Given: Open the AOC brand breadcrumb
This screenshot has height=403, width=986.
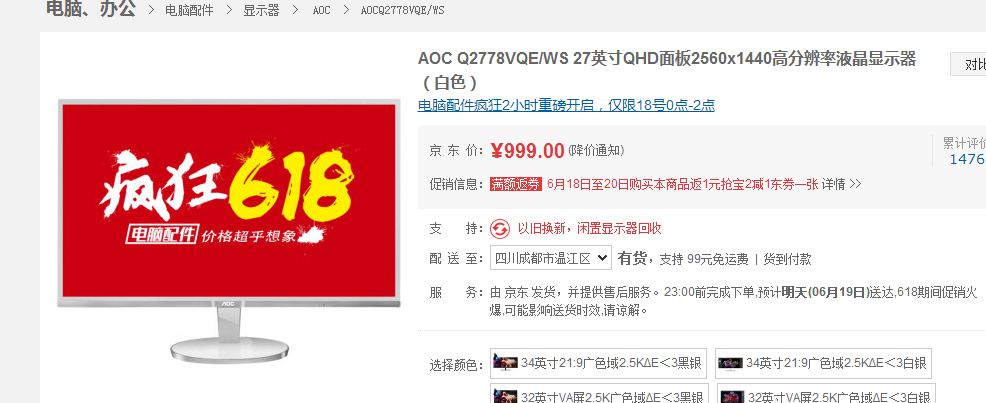Looking at the screenshot, I should (321, 11).
